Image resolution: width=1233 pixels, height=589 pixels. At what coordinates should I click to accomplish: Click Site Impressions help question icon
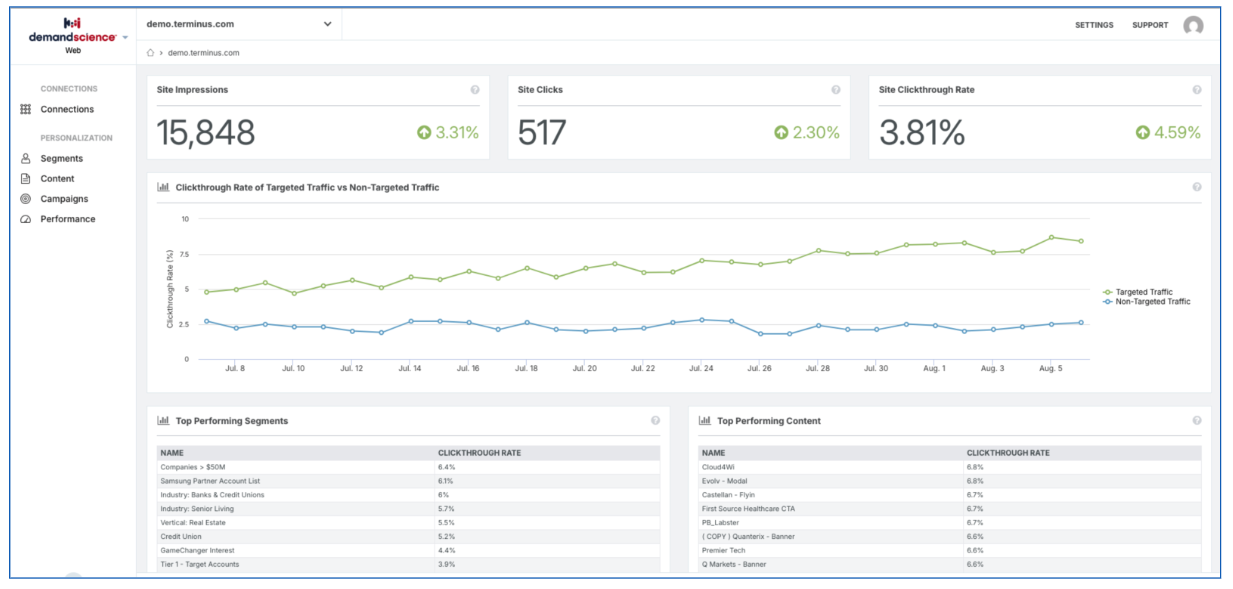point(475,89)
